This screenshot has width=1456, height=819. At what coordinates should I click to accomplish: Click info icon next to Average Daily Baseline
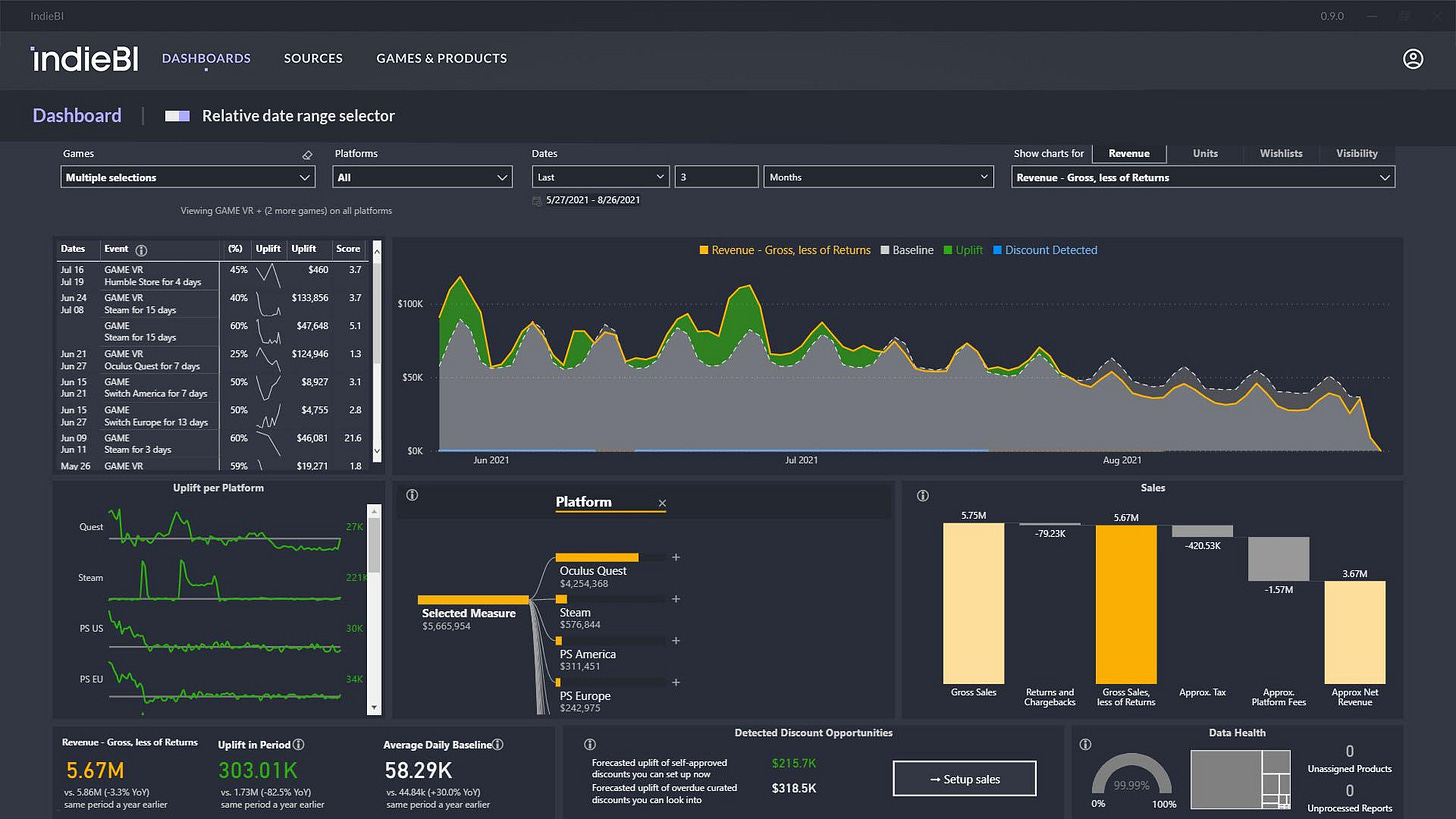coord(498,744)
